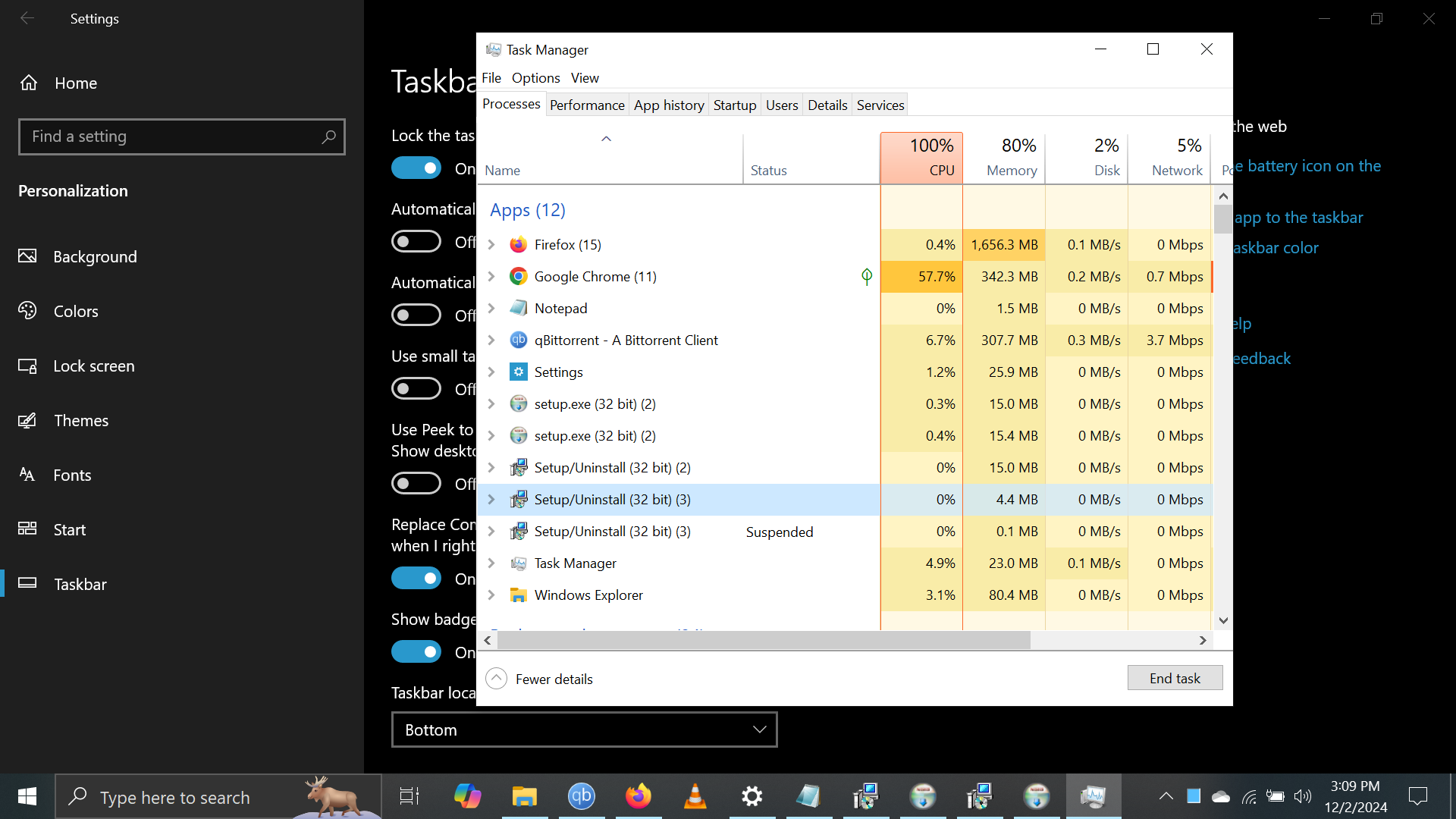Click Fewer details button
This screenshot has width=1456, height=819.
coord(539,679)
